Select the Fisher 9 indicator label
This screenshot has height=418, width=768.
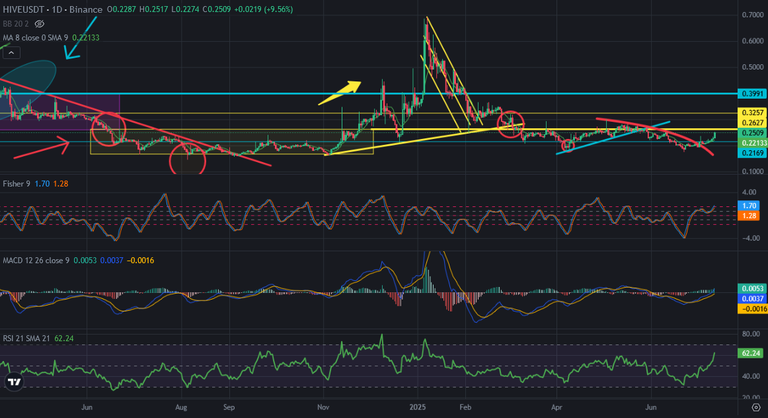point(16,184)
